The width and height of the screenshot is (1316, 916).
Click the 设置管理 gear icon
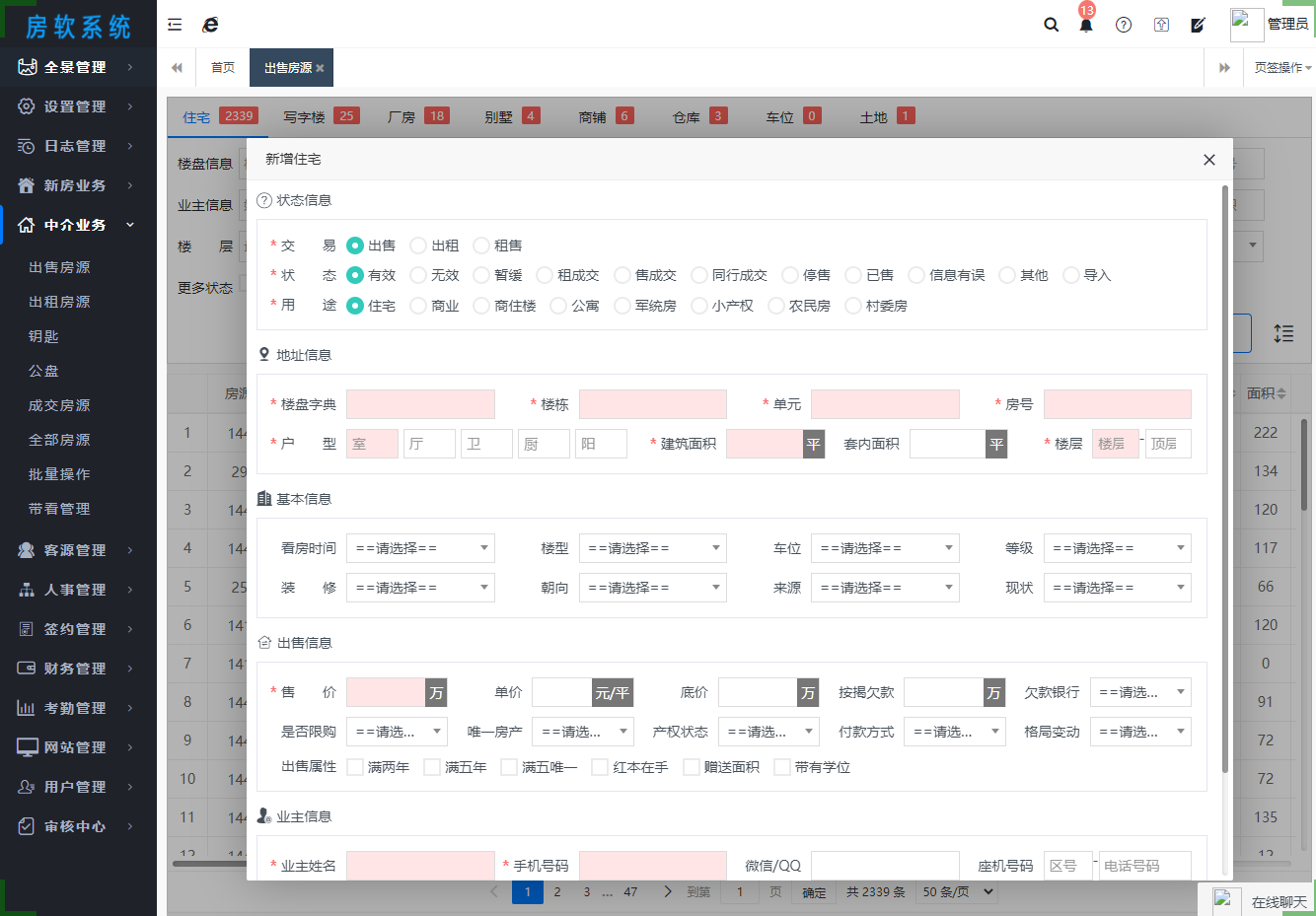pyautogui.click(x=27, y=106)
